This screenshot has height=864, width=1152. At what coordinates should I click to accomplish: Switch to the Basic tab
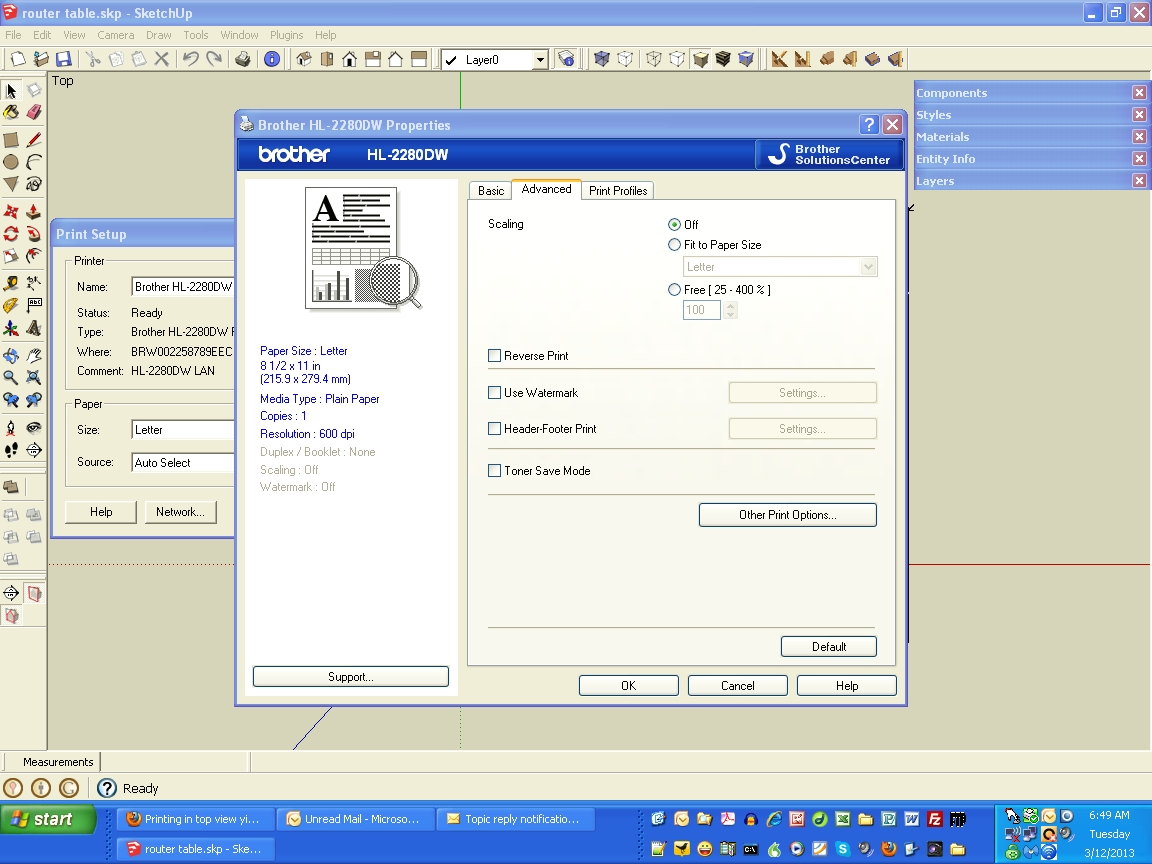[491, 191]
